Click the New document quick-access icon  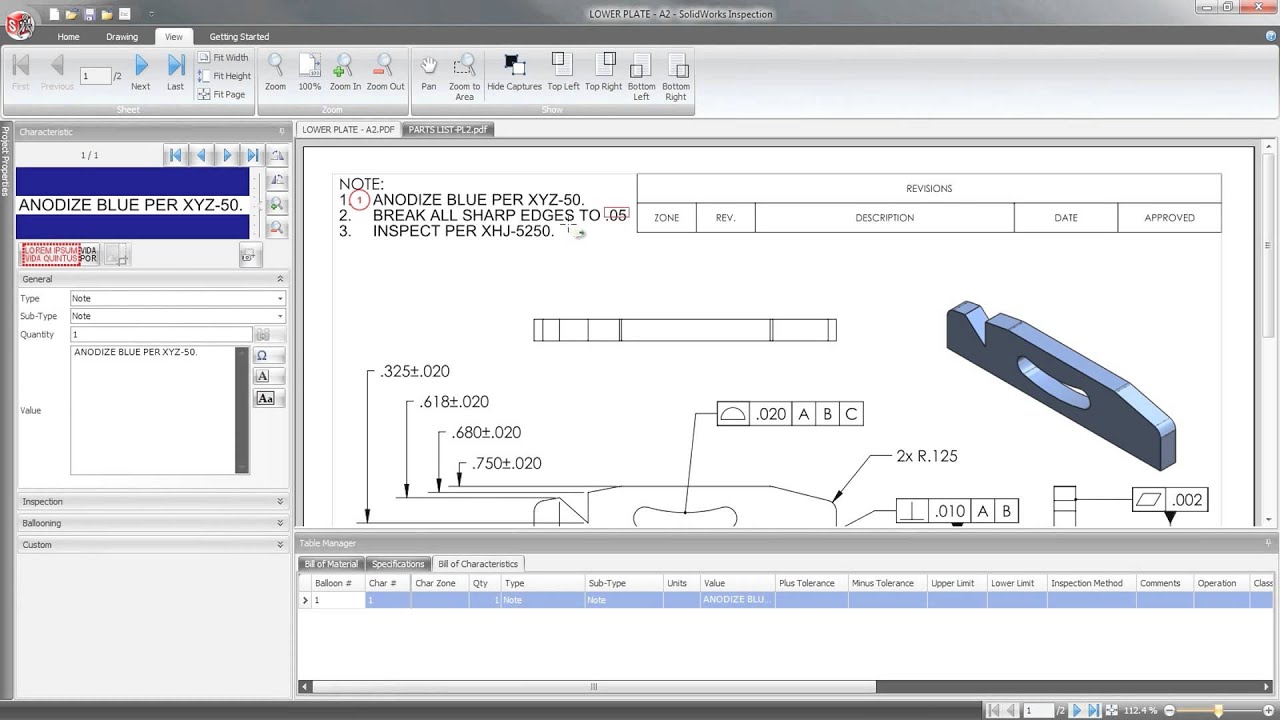pos(54,14)
